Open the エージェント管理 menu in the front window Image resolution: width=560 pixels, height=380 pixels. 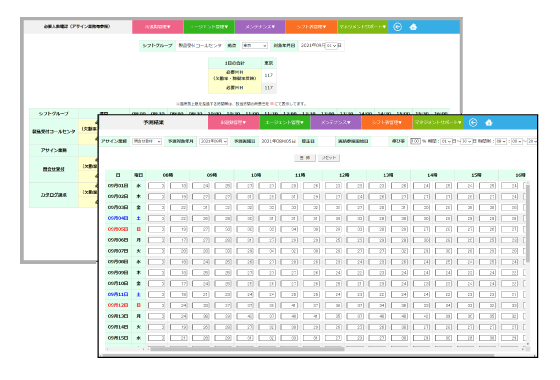(x=285, y=122)
